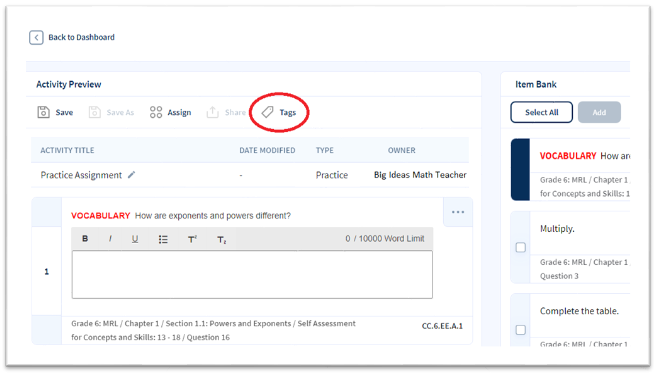Check the Complete the table item checkbox
654x374 pixels.
point(521,330)
